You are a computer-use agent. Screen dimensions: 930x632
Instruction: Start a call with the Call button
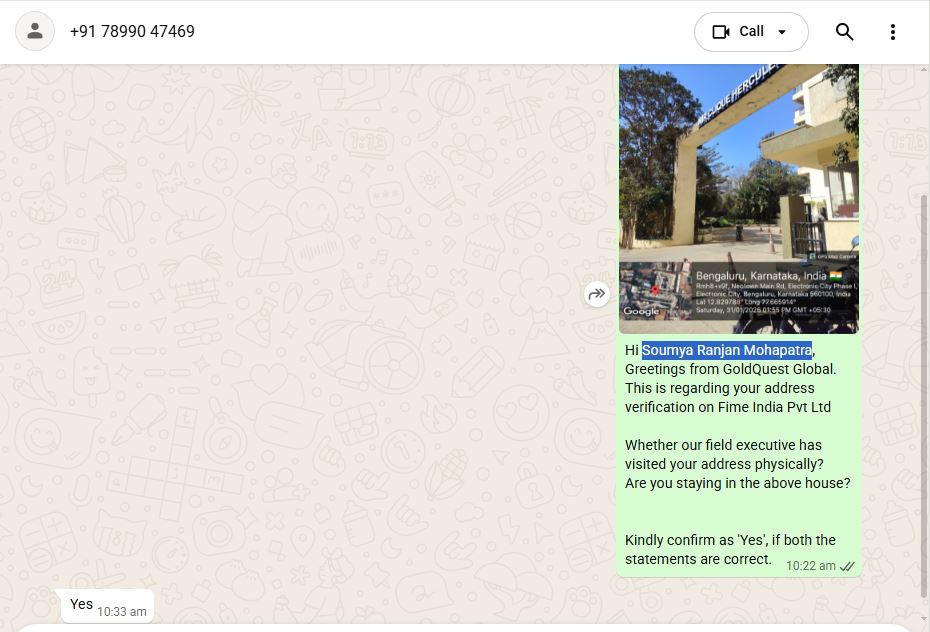pyautogui.click(x=738, y=32)
